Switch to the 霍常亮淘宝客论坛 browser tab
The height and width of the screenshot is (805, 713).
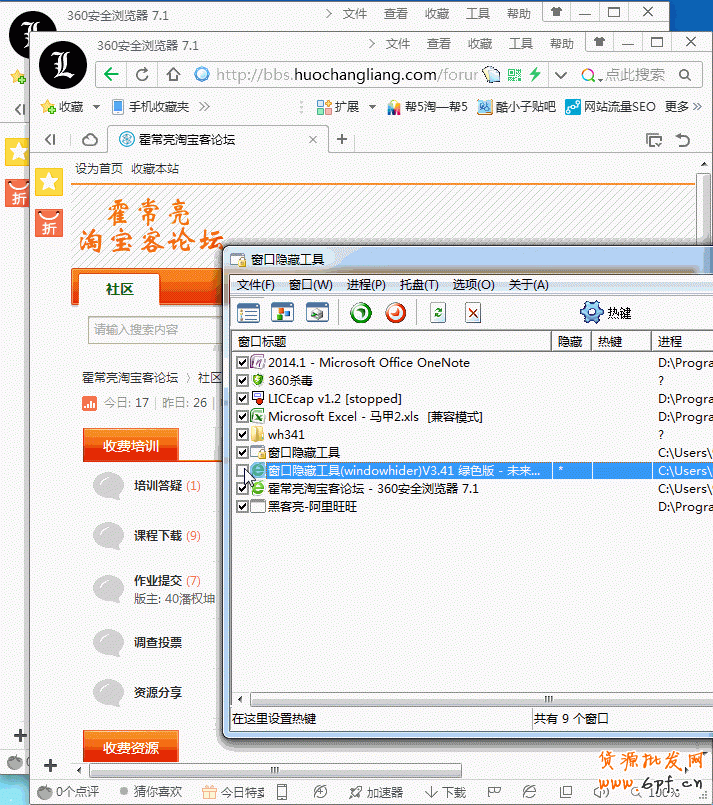(x=218, y=139)
